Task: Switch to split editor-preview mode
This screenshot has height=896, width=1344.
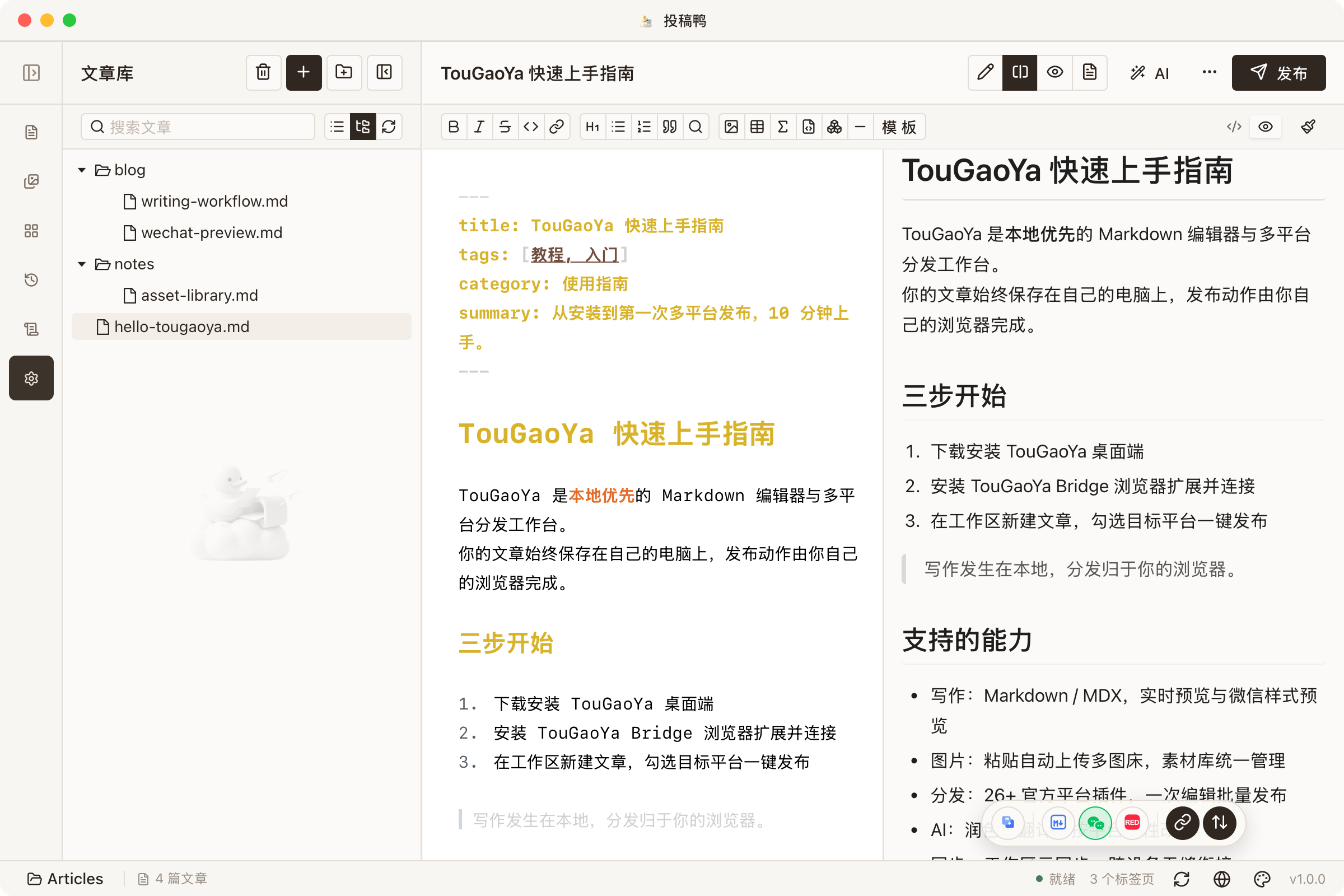Action: [1020, 73]
